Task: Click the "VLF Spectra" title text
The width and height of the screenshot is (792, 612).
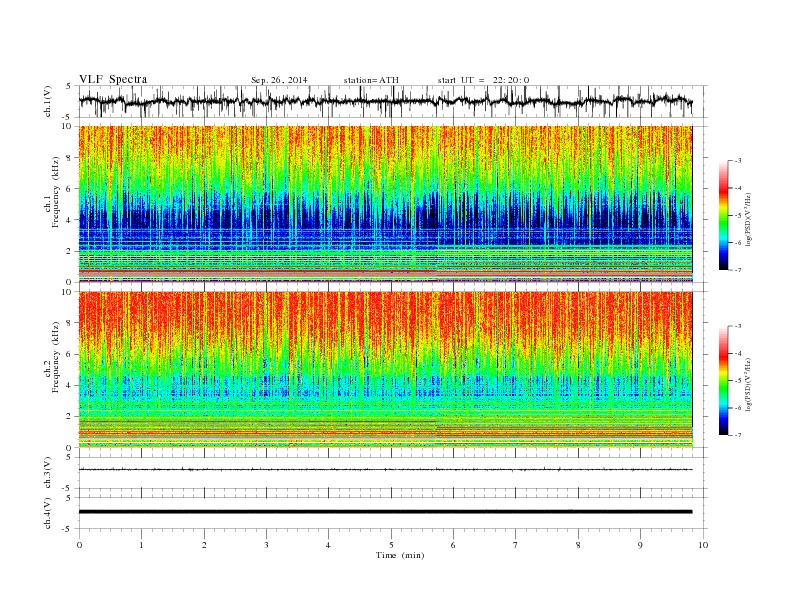Action: click(x=113, y=79)
